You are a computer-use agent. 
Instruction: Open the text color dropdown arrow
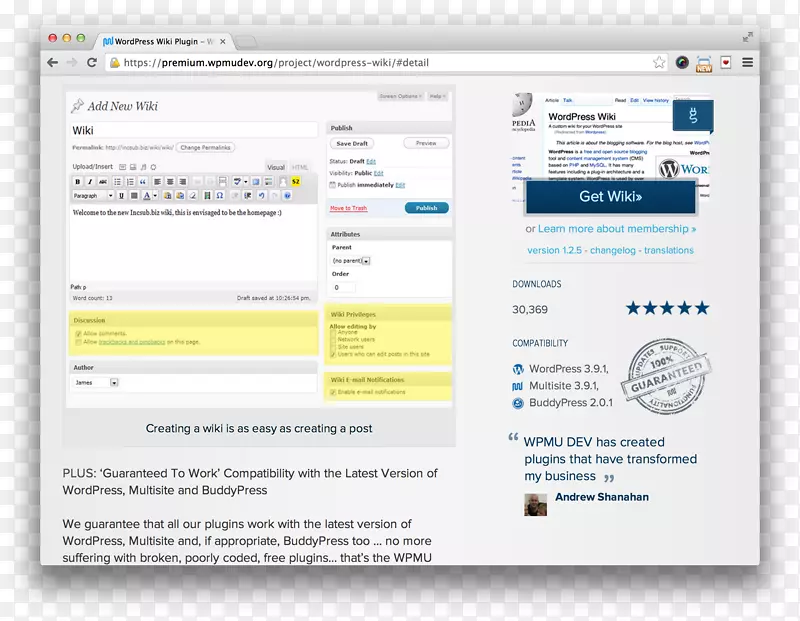(155, 195)
